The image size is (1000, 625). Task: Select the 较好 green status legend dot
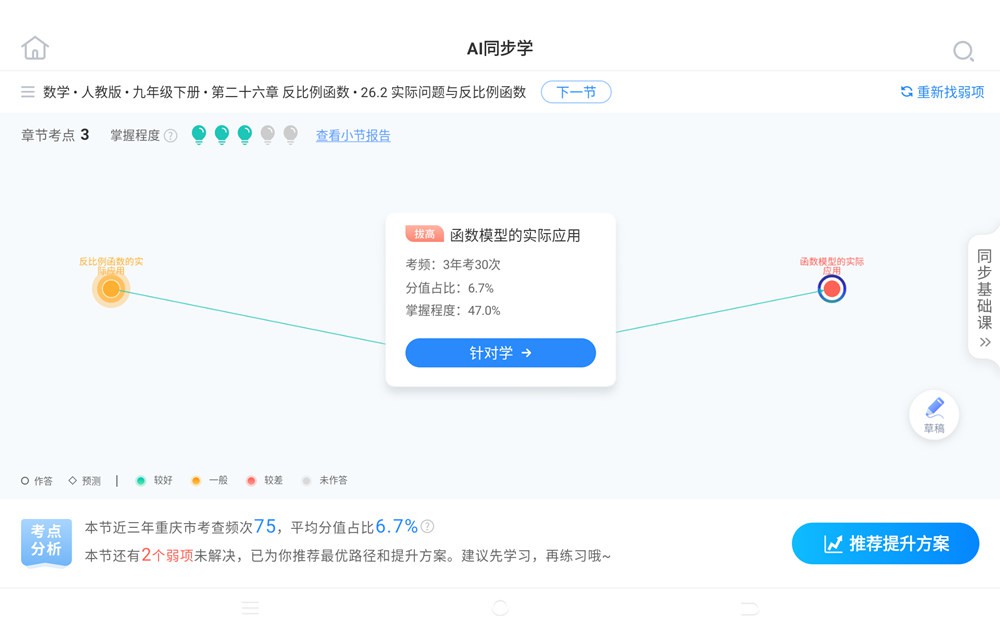coord(140,480)
